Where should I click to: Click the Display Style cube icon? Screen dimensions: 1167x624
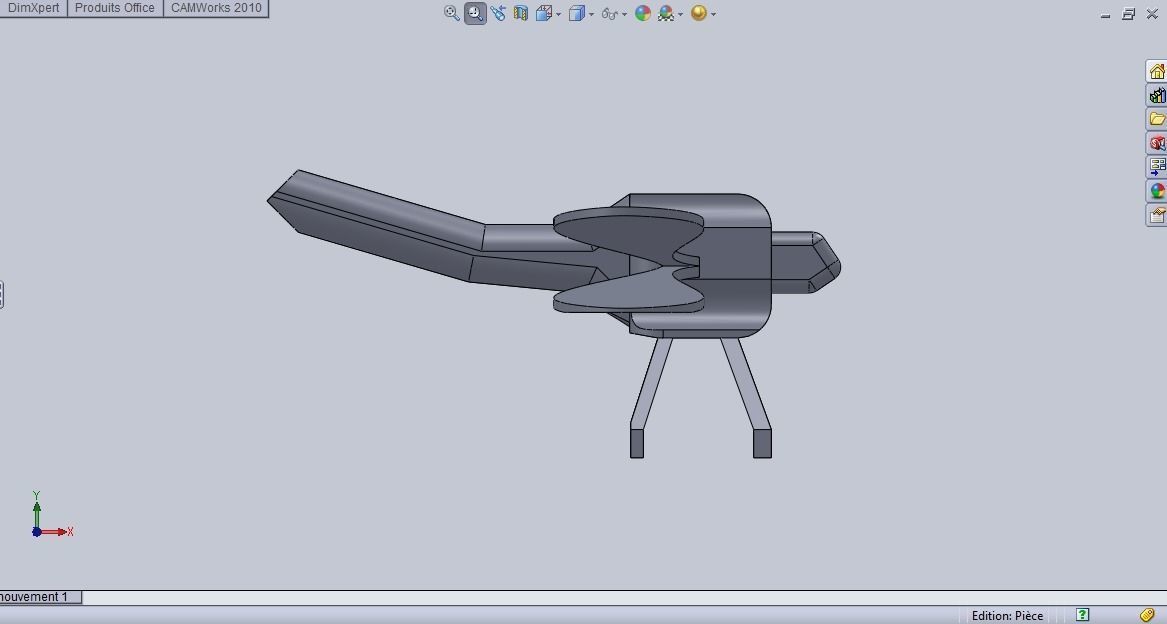(577, 13)
